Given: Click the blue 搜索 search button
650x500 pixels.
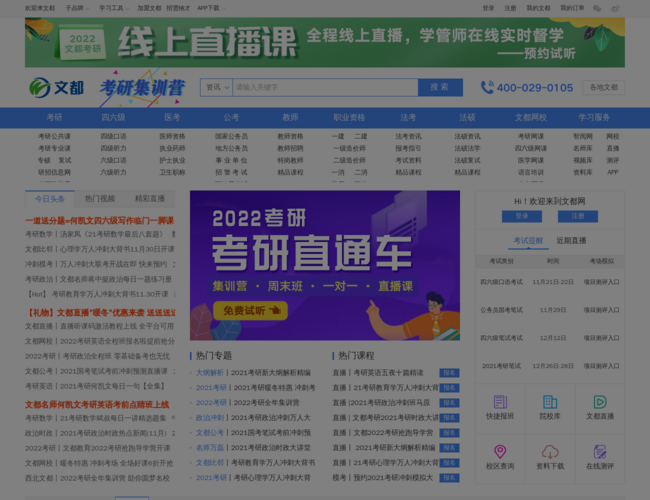Looking at the screenshot, I should pos(439,87).
